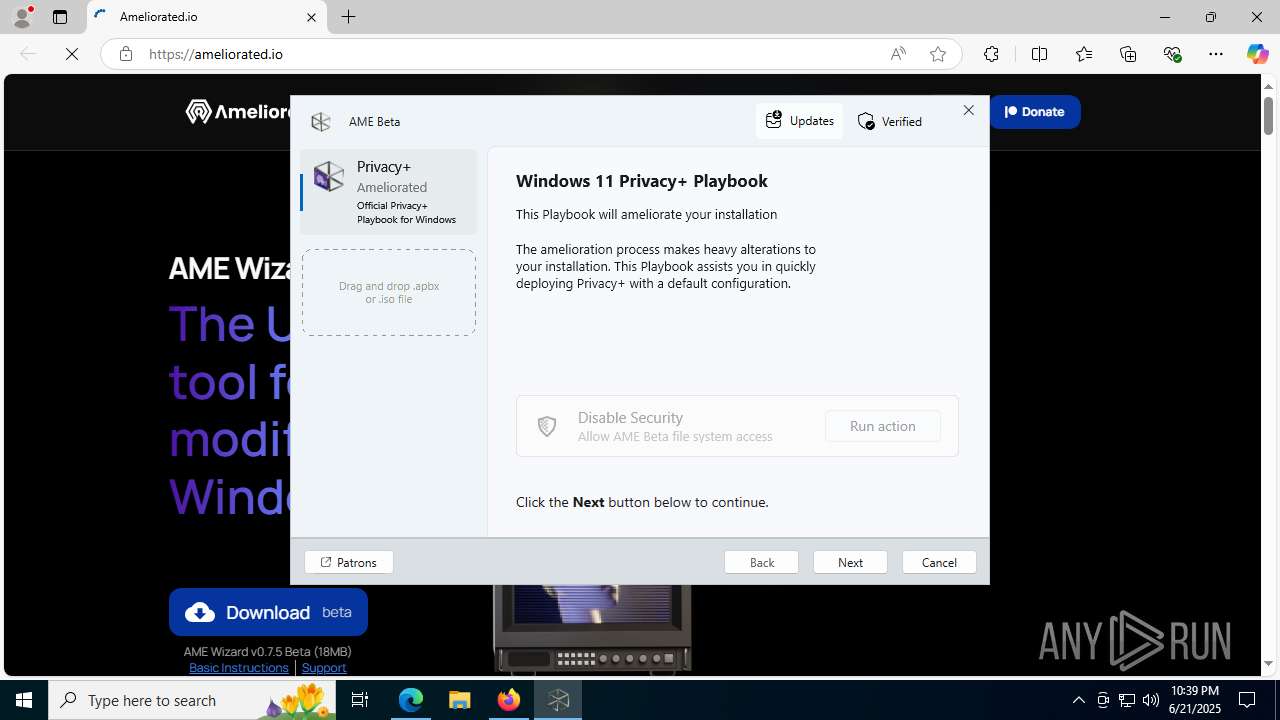Click the Drag and drop .apbx drop zone

pos(389,292)
